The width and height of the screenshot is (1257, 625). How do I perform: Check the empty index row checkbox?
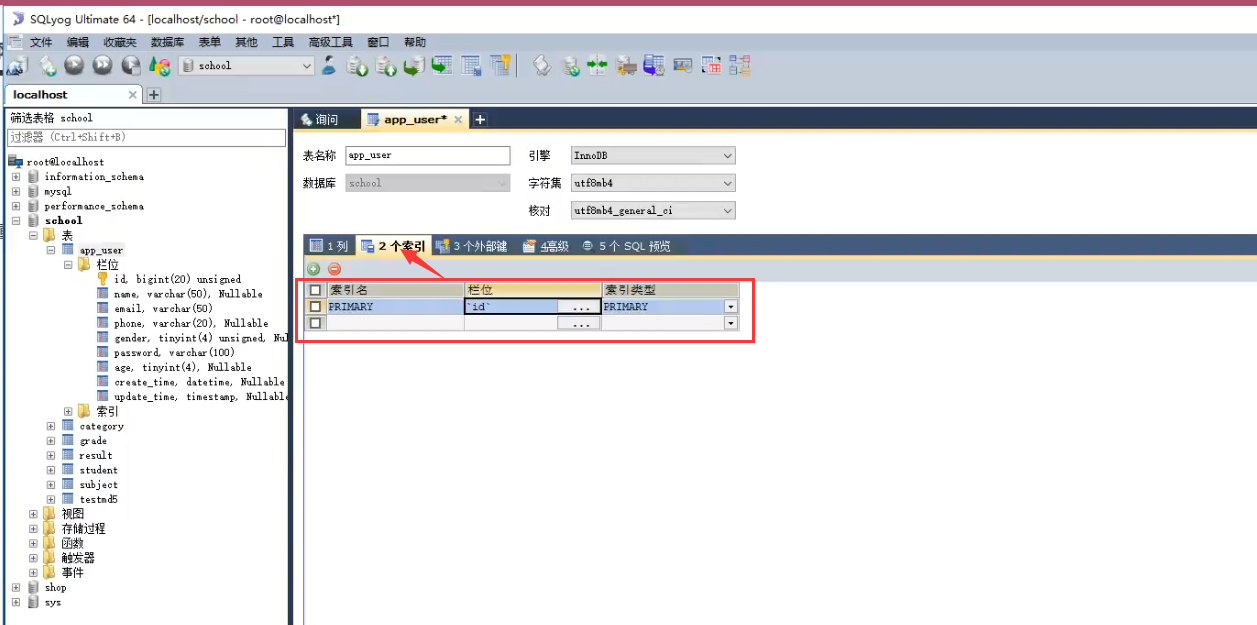point(316,323)
